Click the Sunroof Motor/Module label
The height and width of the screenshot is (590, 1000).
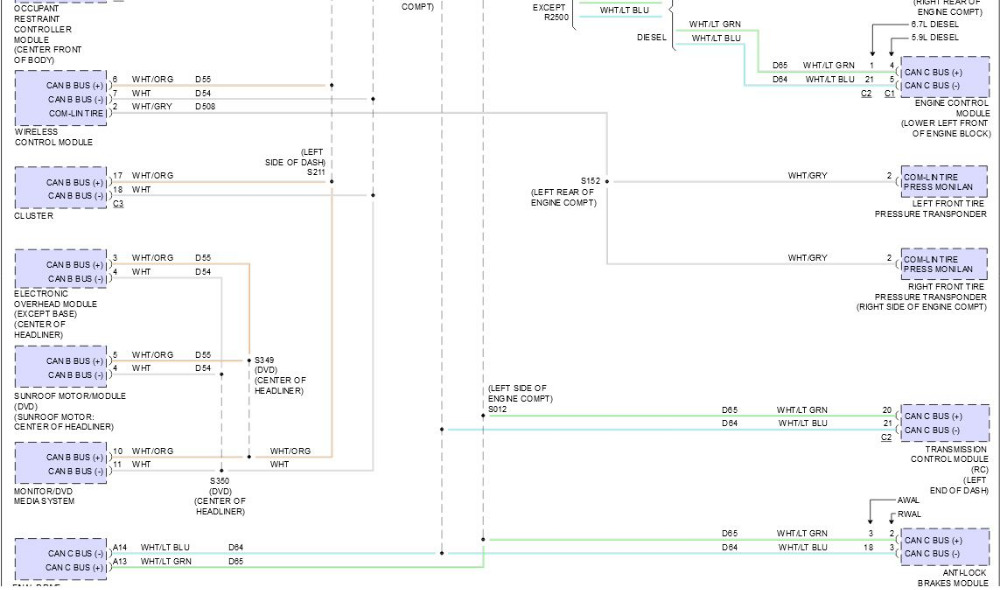click(x=70, y=411)
